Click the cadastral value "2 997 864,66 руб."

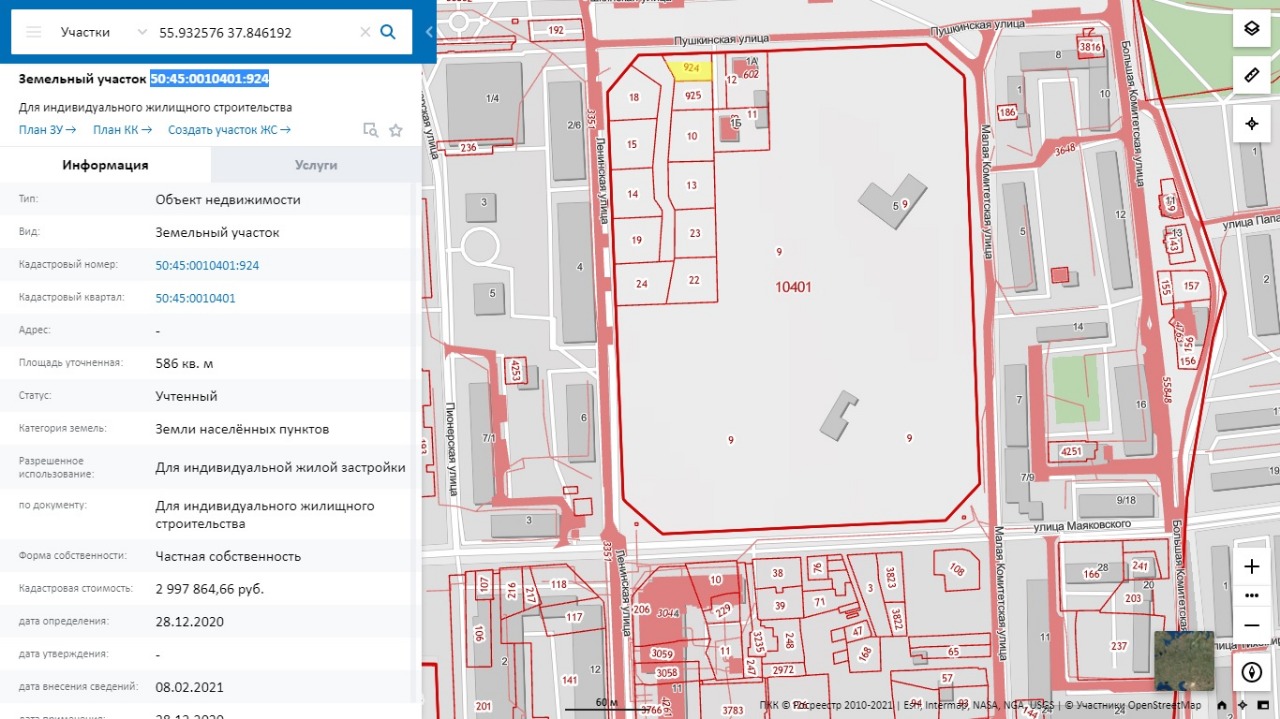pos(210,589)
